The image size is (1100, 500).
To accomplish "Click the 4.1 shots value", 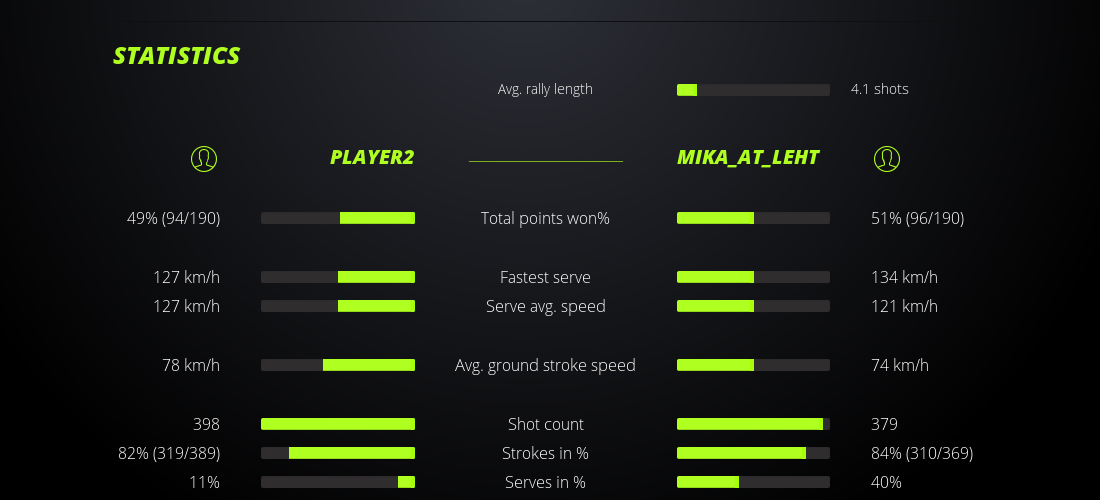I will (x=880, y=89).
